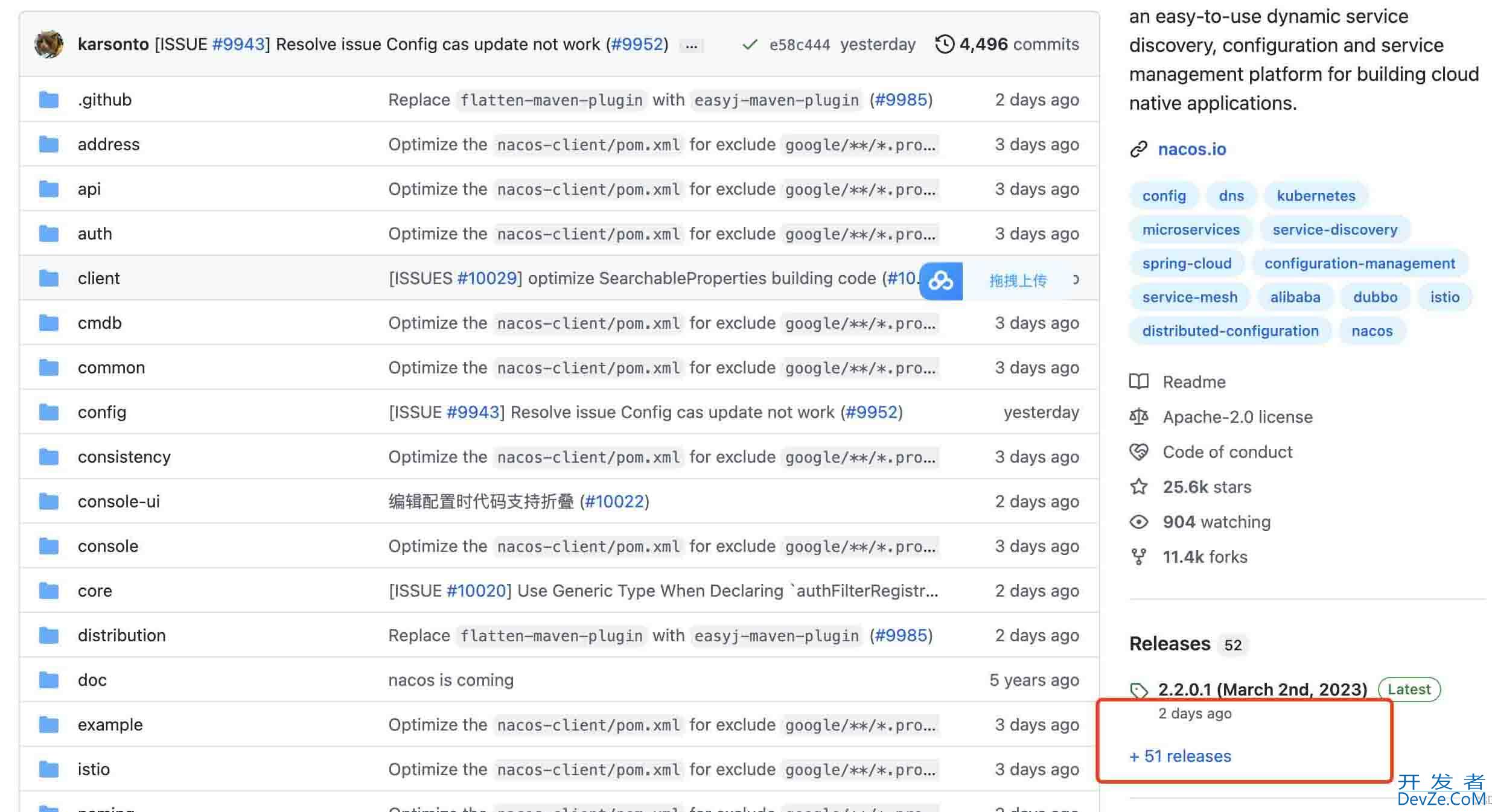Click the cmdb folder icon
This screenshot has height=812, width=1492.
click(49, 323)
